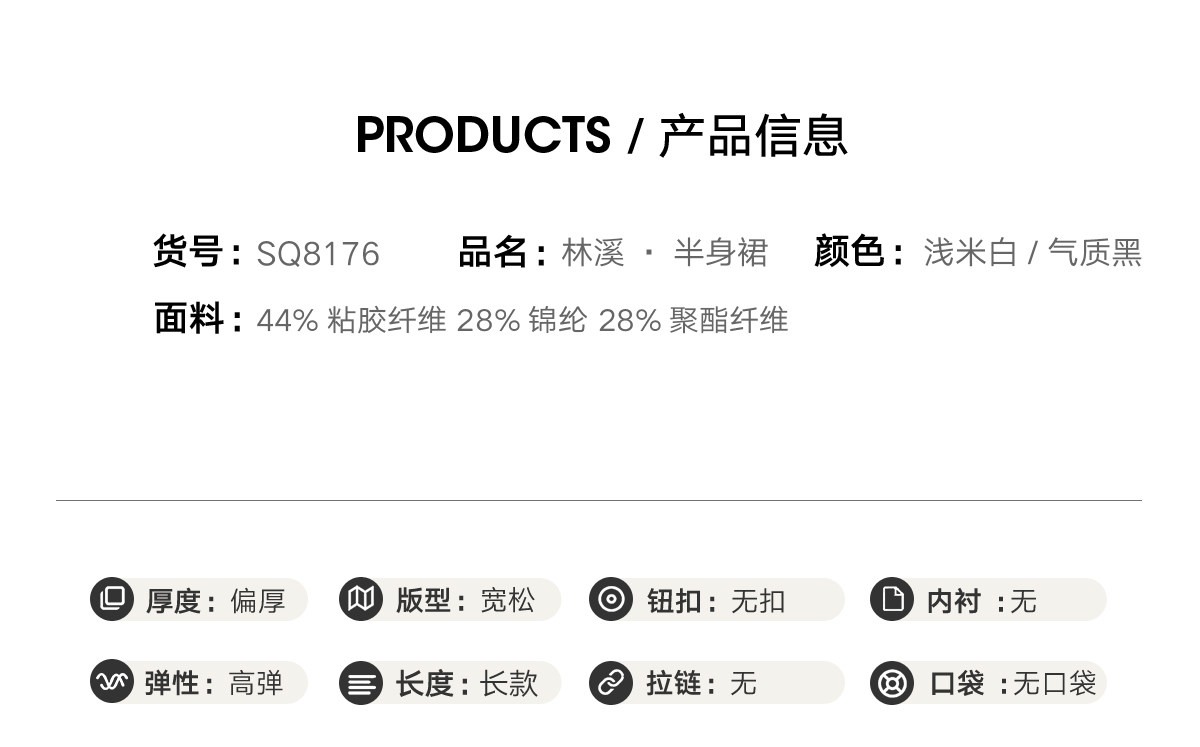1200x747 pixels.
Task: Click the lining (内衬) document icon
Action: [892, 600]
